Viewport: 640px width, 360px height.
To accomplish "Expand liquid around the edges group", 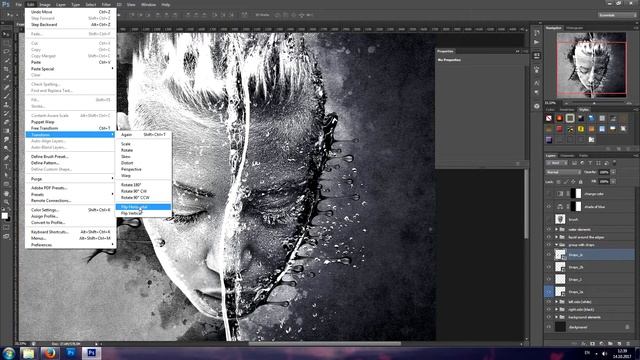I will (x=557, y=237).
